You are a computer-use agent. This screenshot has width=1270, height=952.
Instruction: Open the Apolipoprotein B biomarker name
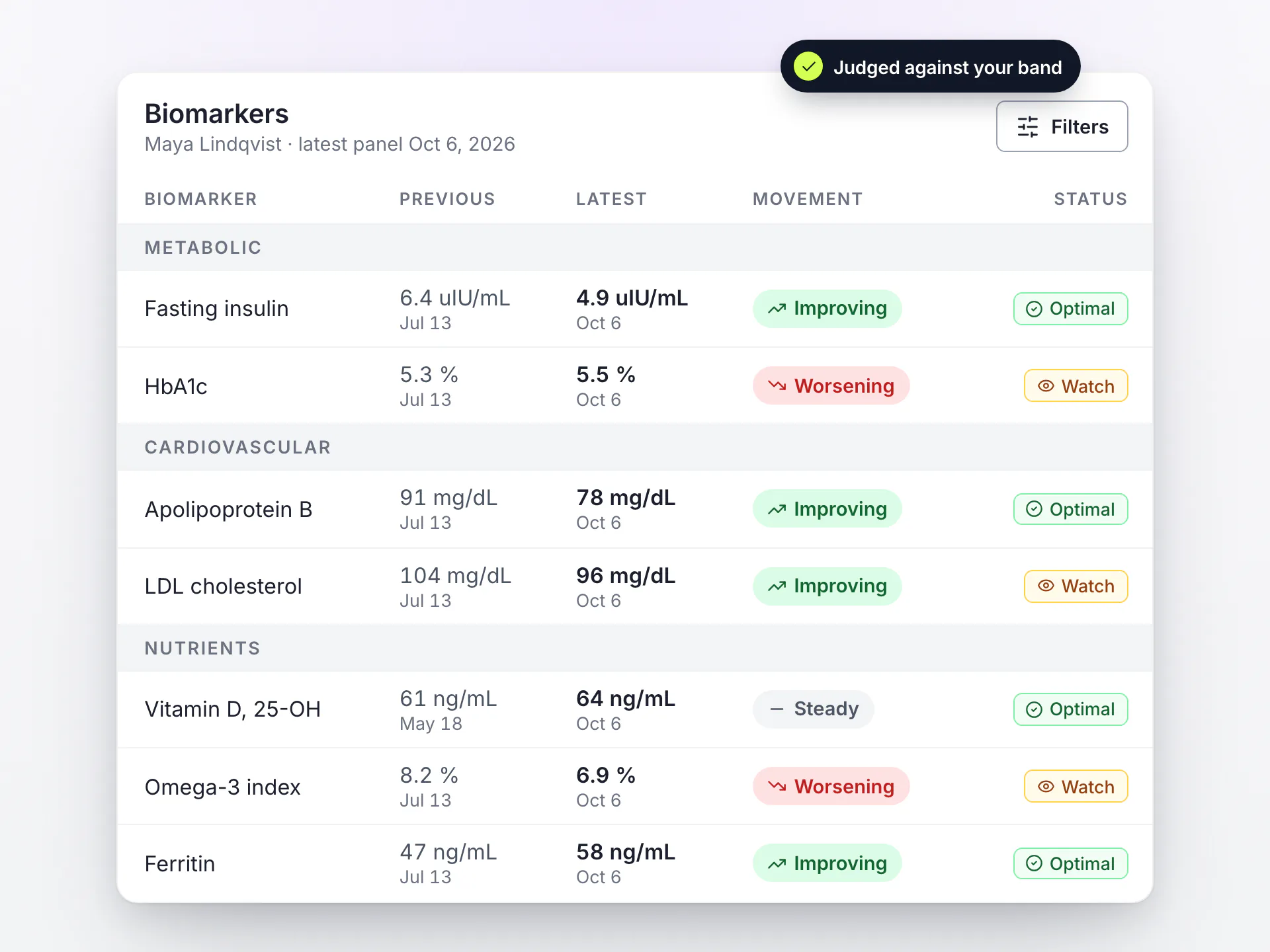click(228, 510)
